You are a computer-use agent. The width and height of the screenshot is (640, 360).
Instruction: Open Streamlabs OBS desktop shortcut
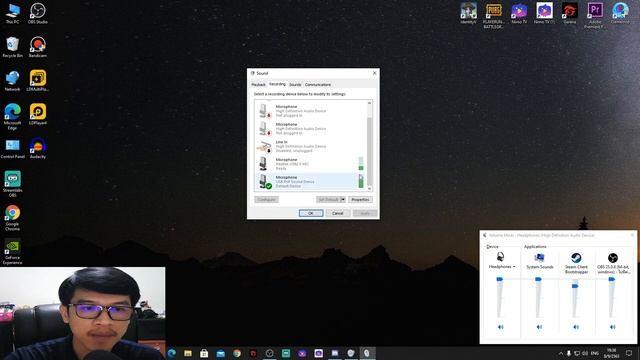click(12, 184)
